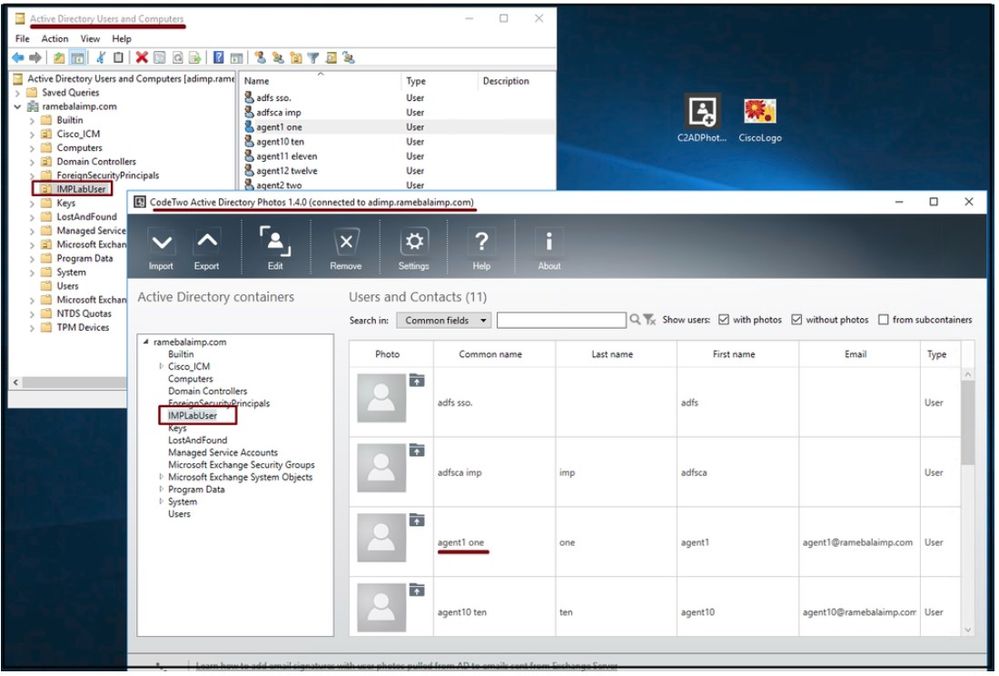
Task: Click upload photo icon for agent1 one row
Action: tap(417, 520)
